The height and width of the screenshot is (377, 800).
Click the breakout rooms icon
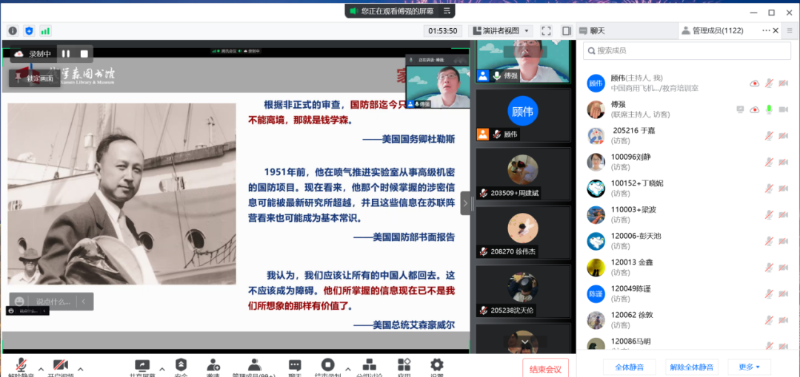(369, 365)
